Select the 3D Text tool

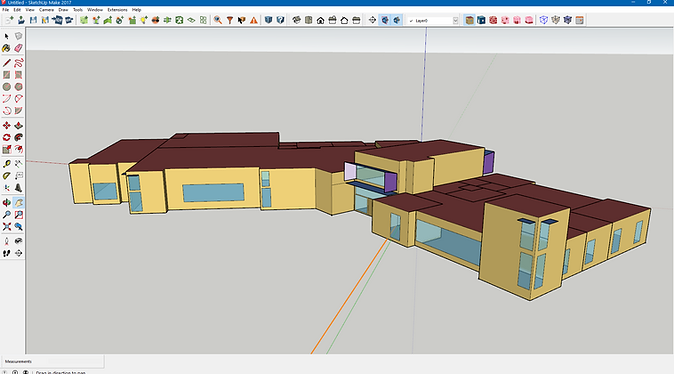pyautogui.click(x=18, y=188)
